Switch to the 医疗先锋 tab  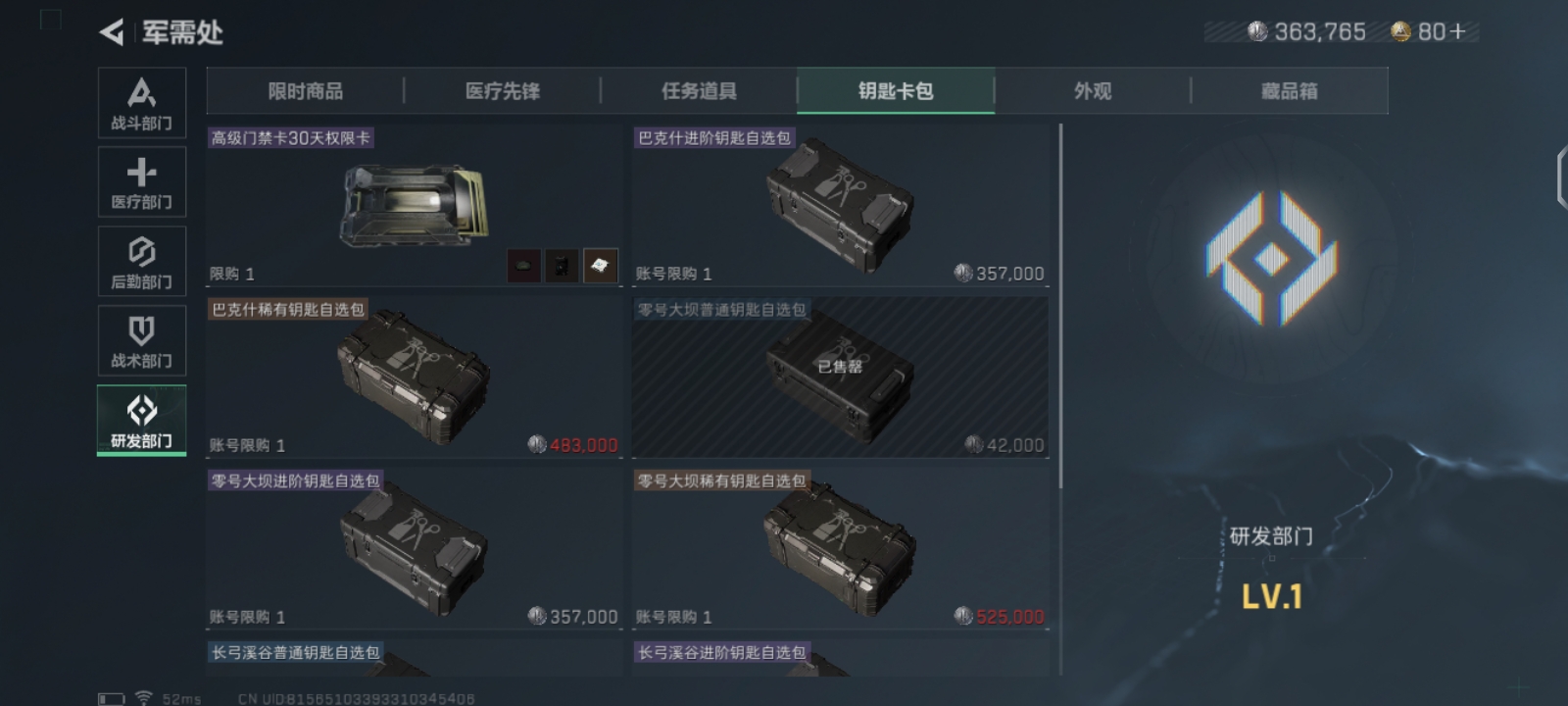(x=502, y=91)
